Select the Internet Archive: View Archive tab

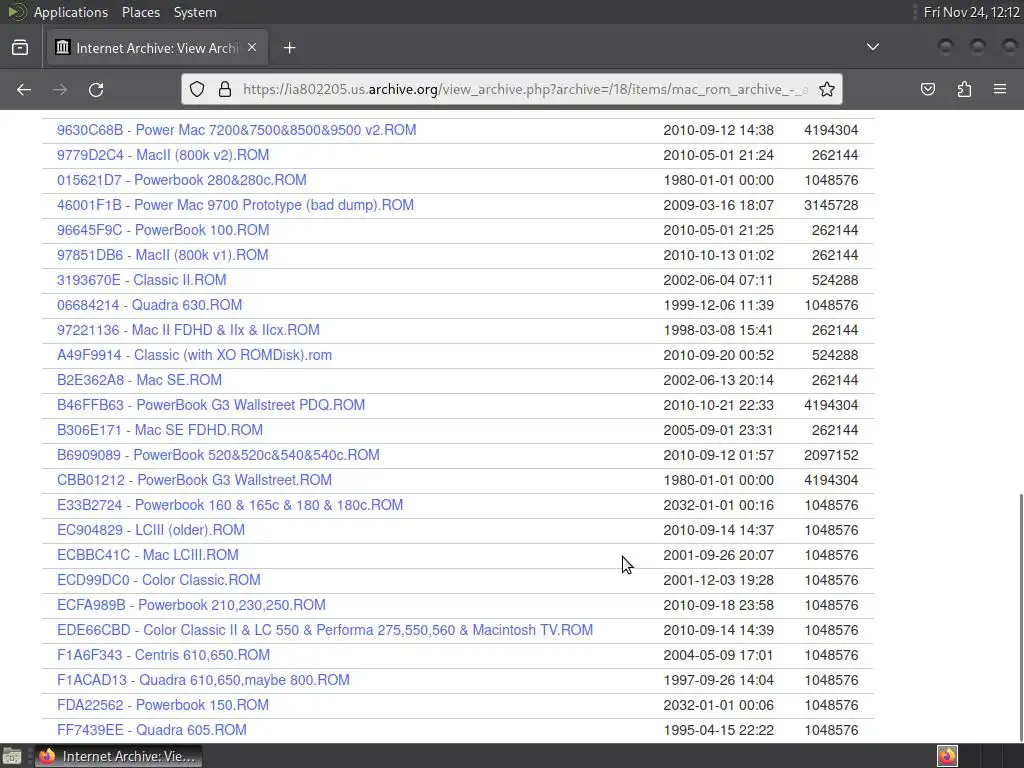[x=157, y=48]
